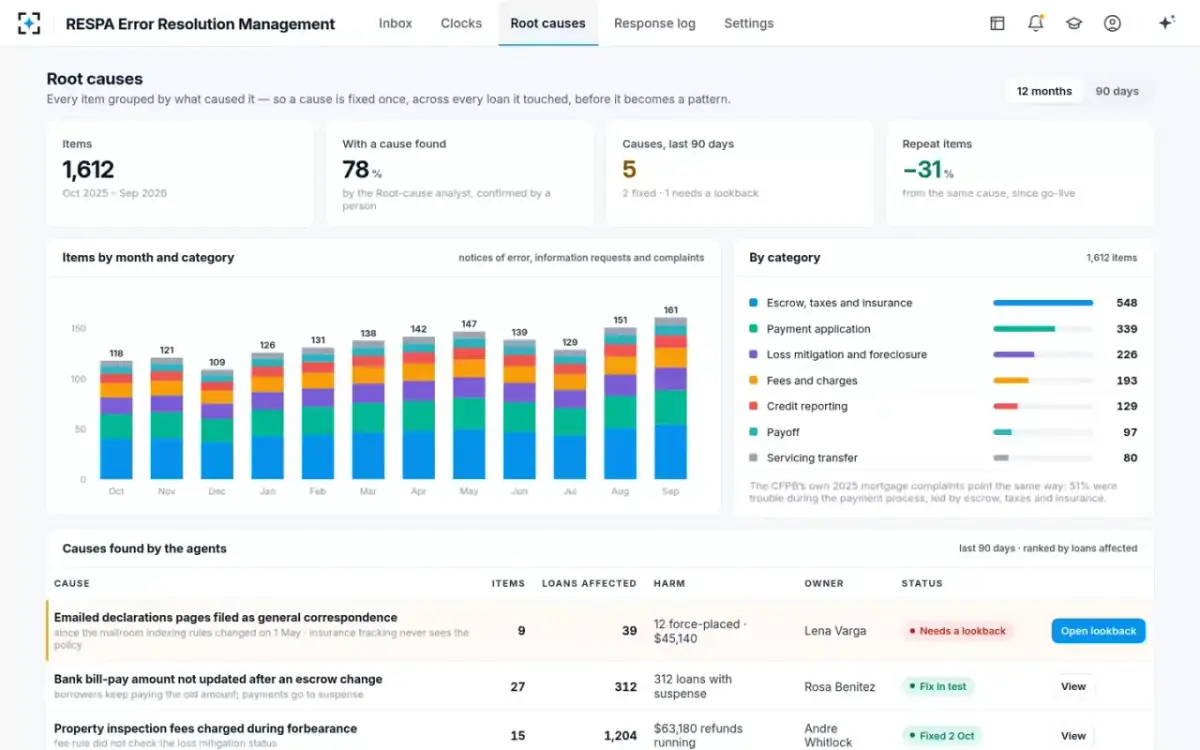
Task: Click the Aug bar in the chart
Action: click(x=620, y=403)
